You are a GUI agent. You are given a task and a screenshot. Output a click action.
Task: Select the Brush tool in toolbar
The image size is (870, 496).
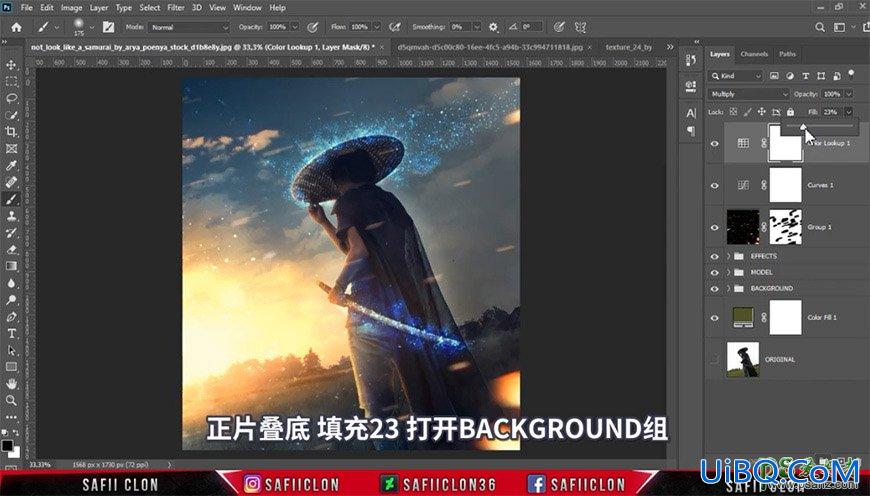[11, 199]
